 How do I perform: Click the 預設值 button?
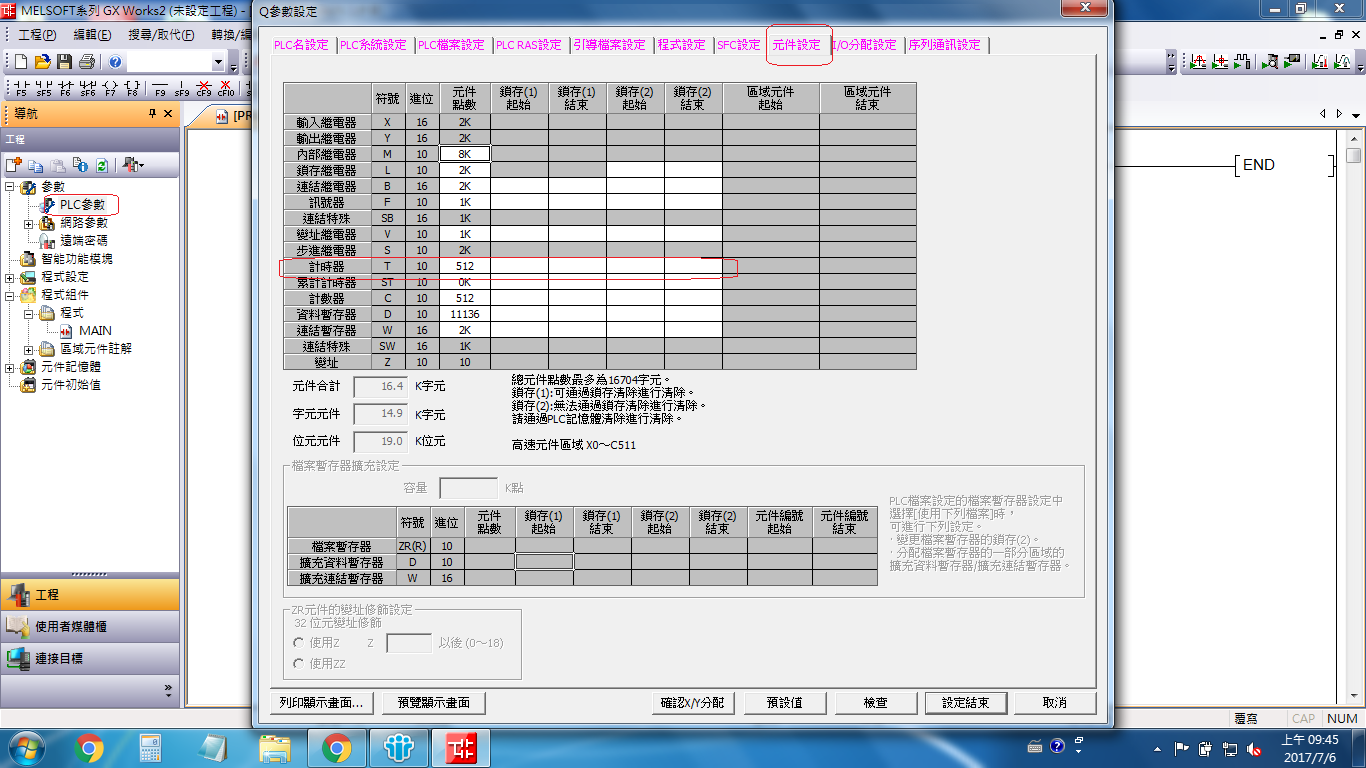pos(784,703)
